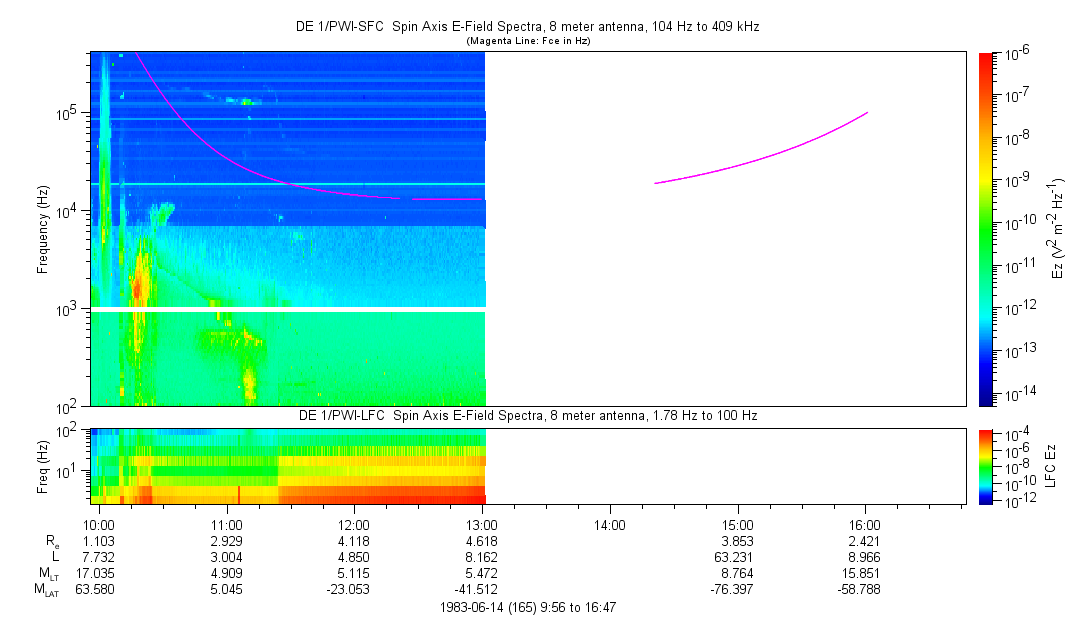This screenshot has width=1083, height=620.
Task: Click the 13:00 time axis label
Action: [x=481, y=525]
